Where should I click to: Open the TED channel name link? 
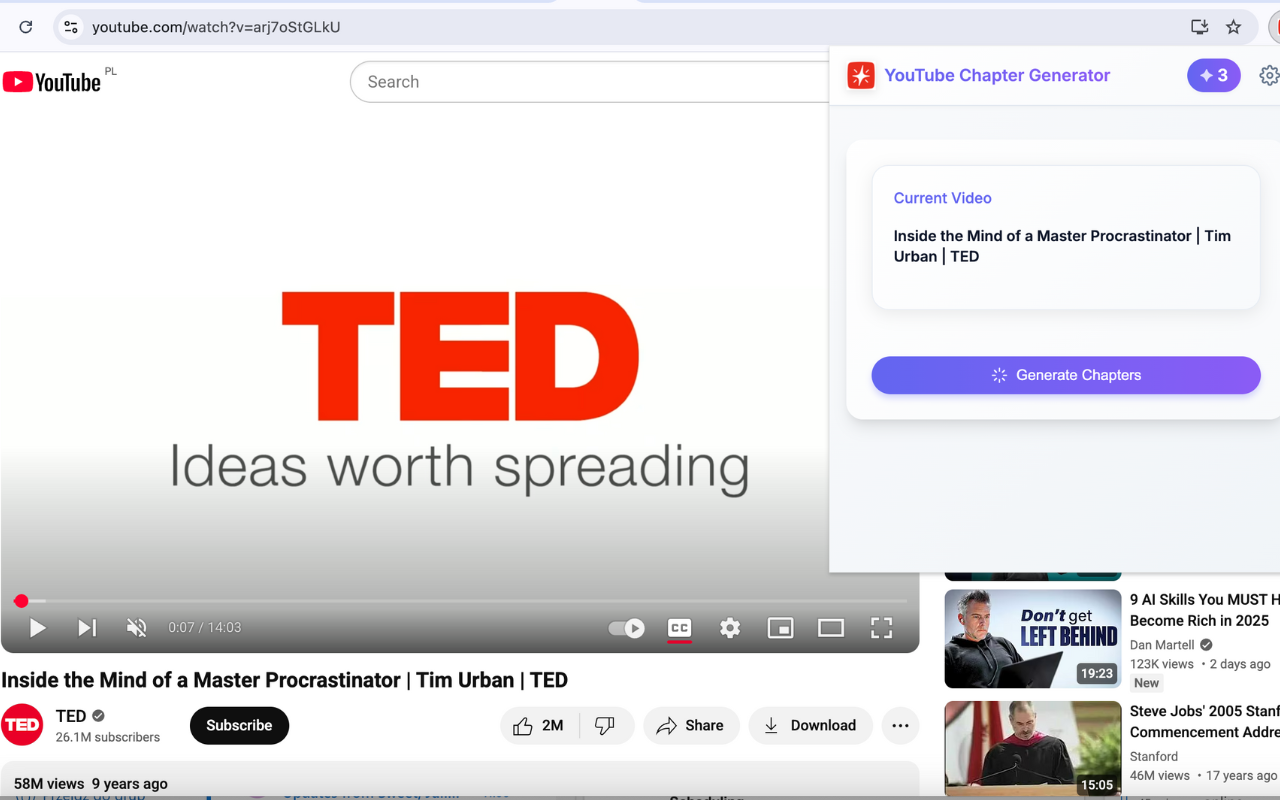[x=71, y=716]
